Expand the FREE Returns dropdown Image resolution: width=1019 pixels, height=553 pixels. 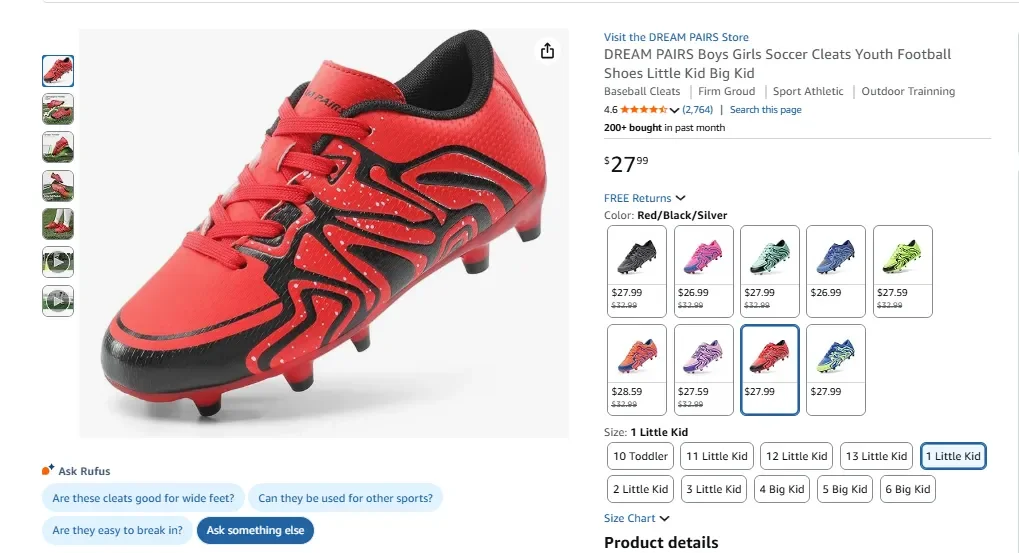[x=681, y=198]
